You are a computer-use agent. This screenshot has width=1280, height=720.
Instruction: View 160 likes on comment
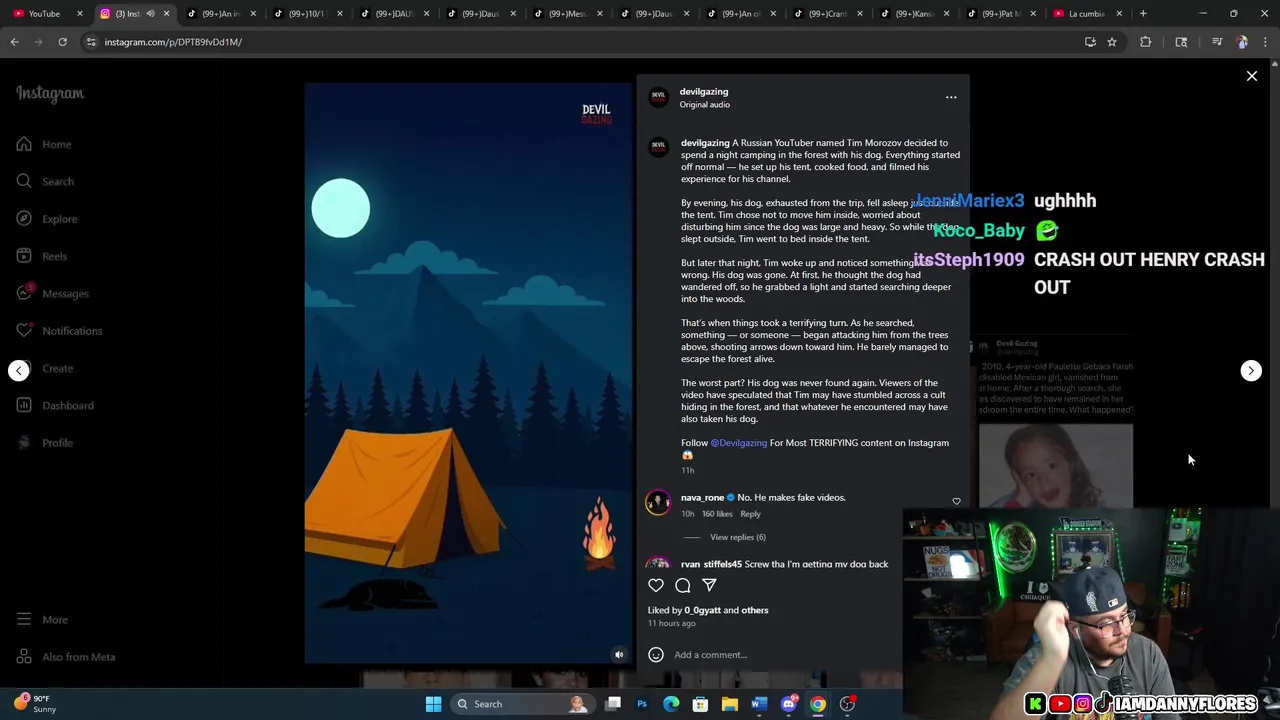[717, 514]
